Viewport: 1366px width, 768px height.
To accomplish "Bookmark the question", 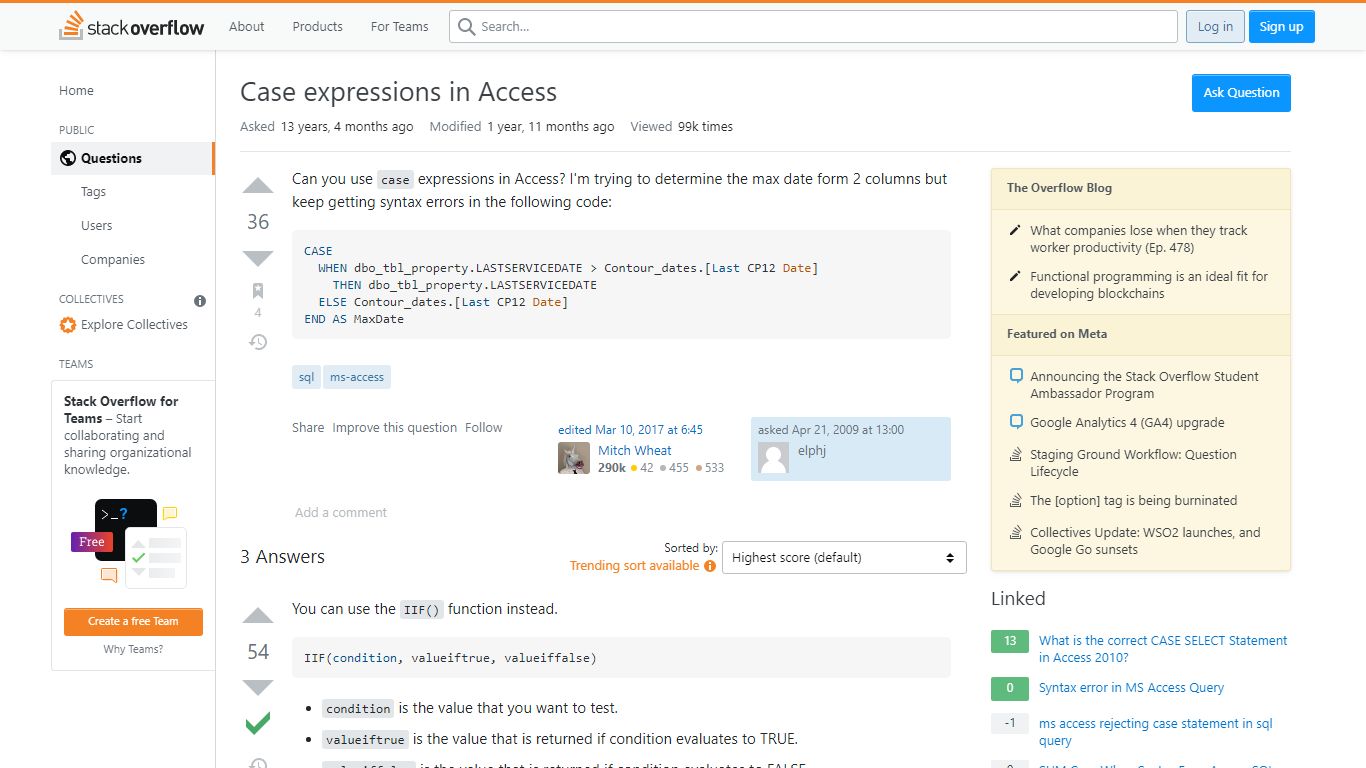I will [258, 291].
